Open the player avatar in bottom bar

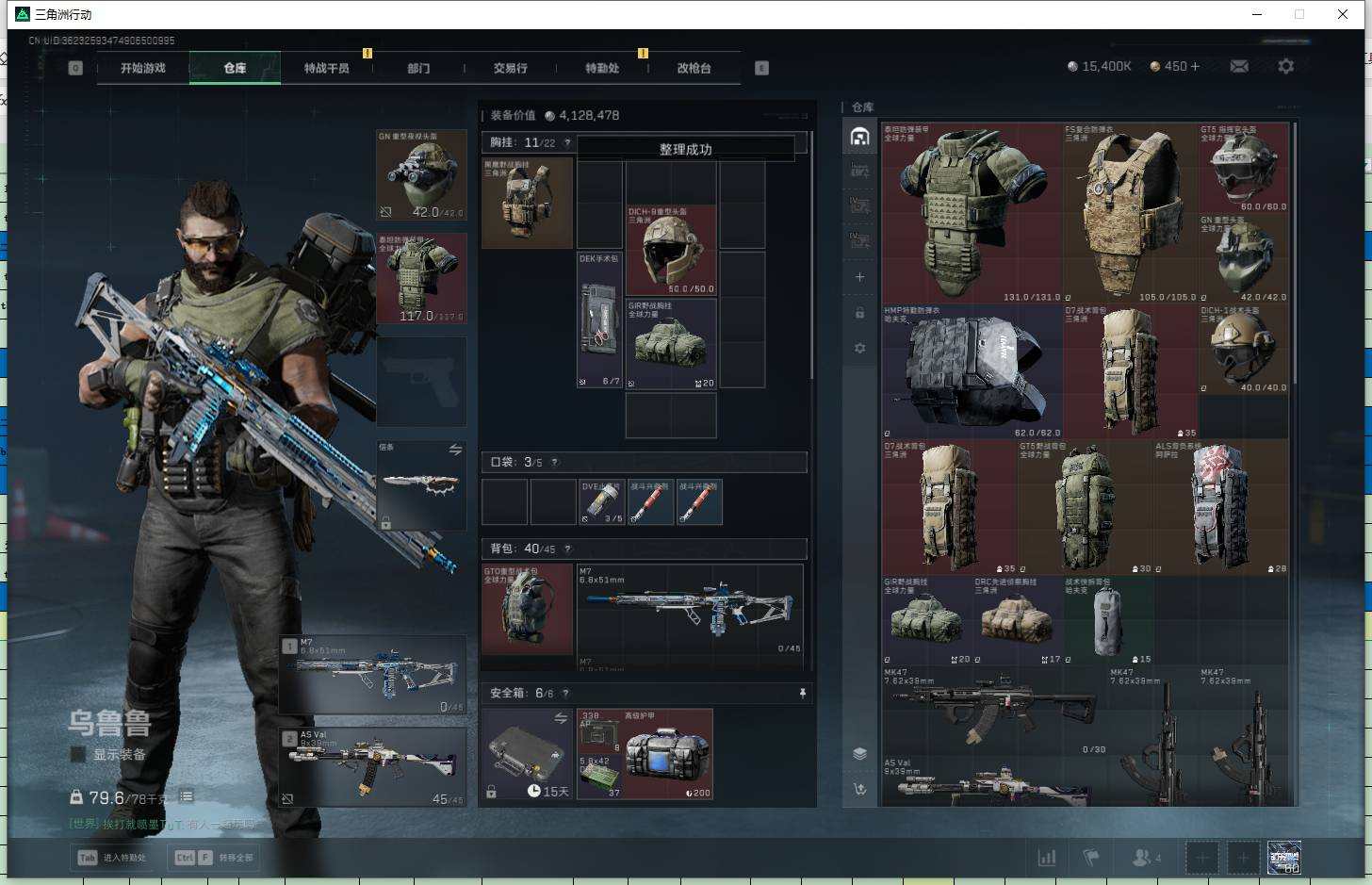pos(1283,858)
